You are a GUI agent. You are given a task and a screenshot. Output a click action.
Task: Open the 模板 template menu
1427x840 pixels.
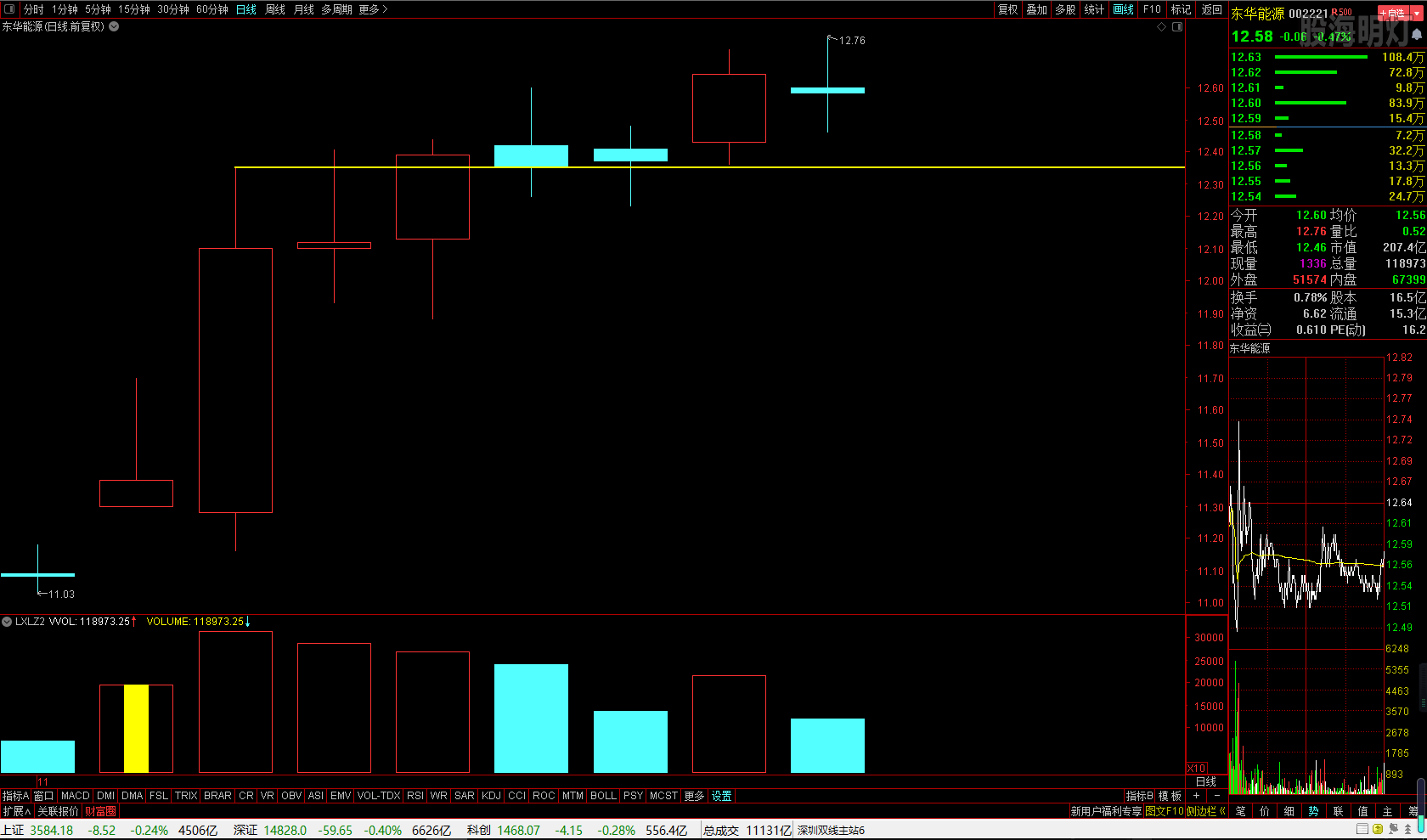(1170, 796)
